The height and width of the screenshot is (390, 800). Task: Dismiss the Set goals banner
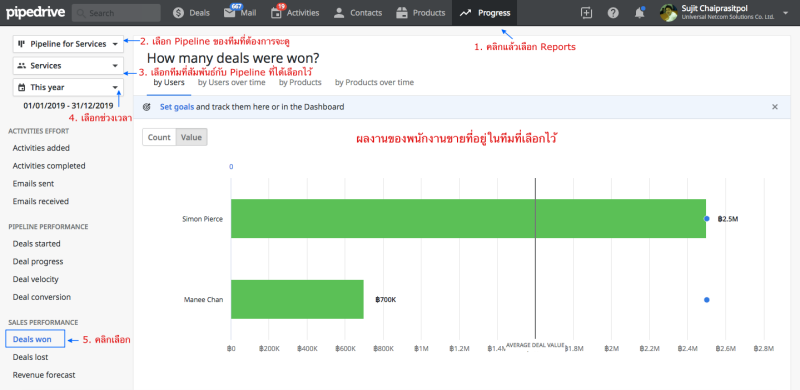775,107
